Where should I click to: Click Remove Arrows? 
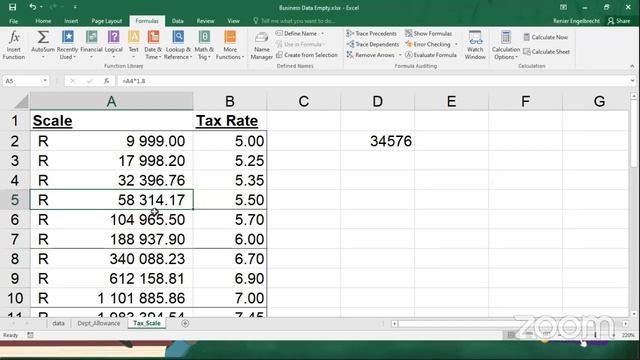371,55
